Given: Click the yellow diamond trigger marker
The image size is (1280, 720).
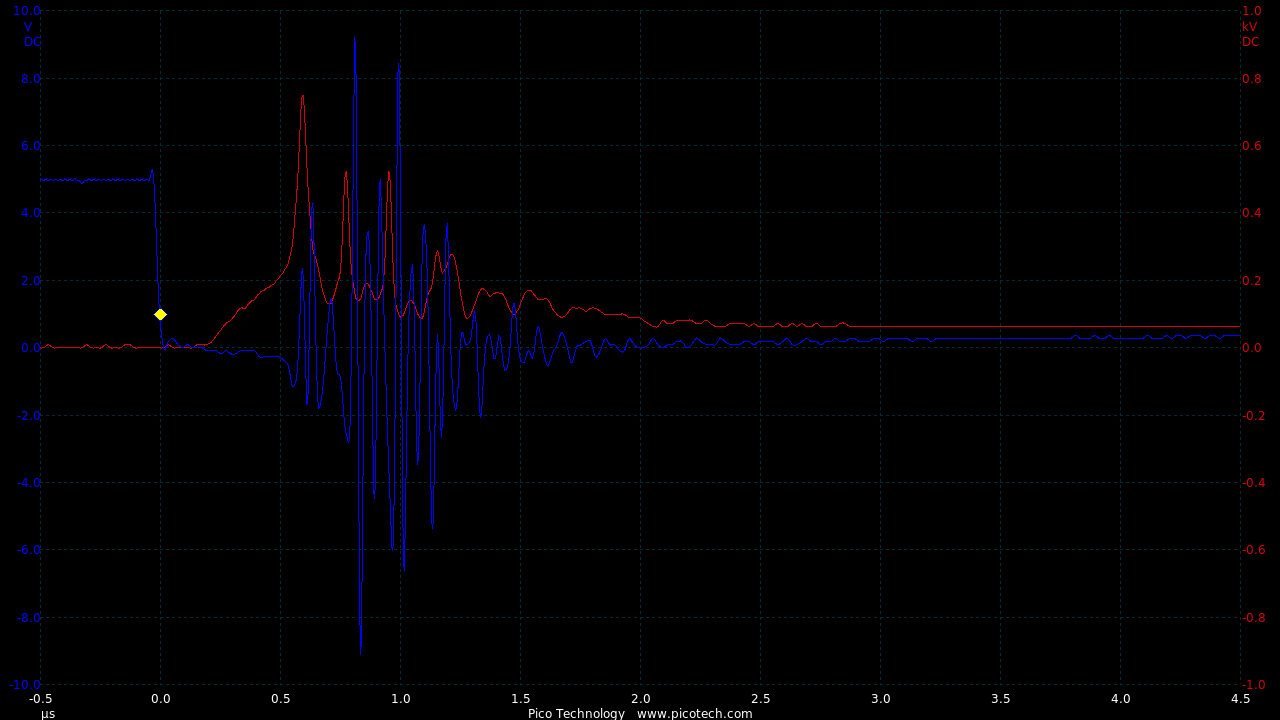Looking at the screenshot, I should 160,314.
